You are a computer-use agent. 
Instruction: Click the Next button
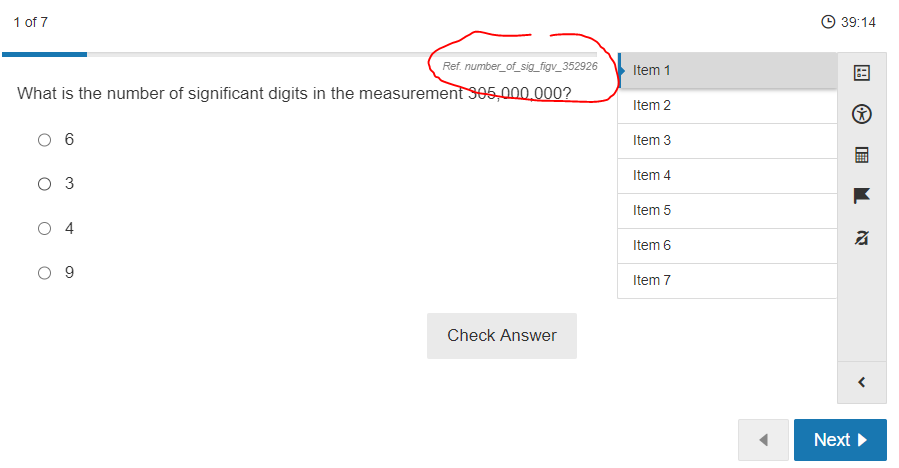pos(839,440)
